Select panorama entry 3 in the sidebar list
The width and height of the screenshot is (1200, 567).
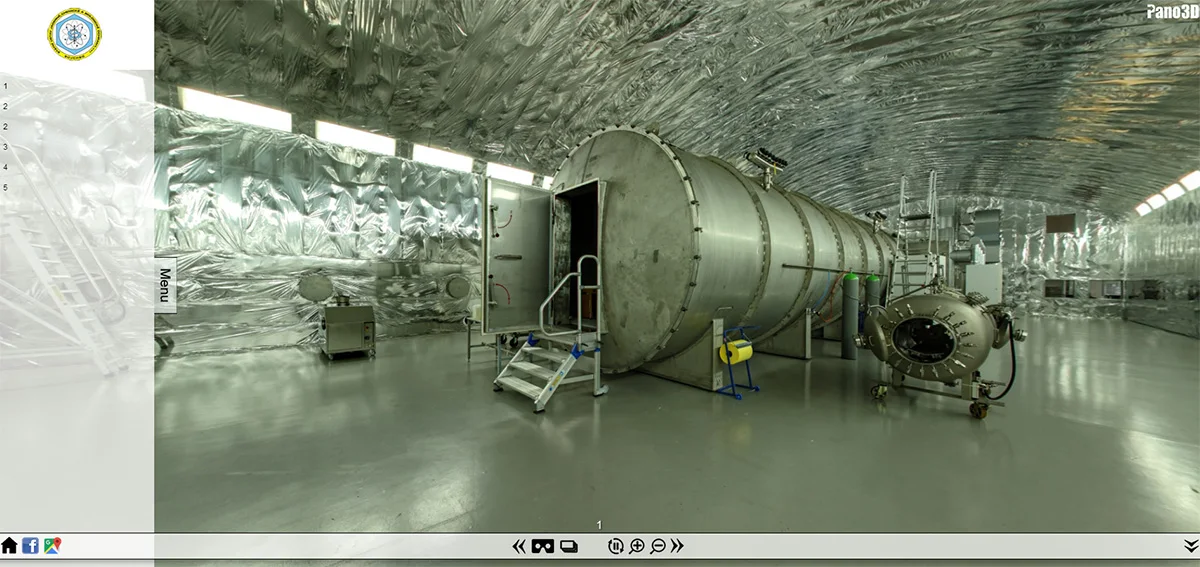5,147
